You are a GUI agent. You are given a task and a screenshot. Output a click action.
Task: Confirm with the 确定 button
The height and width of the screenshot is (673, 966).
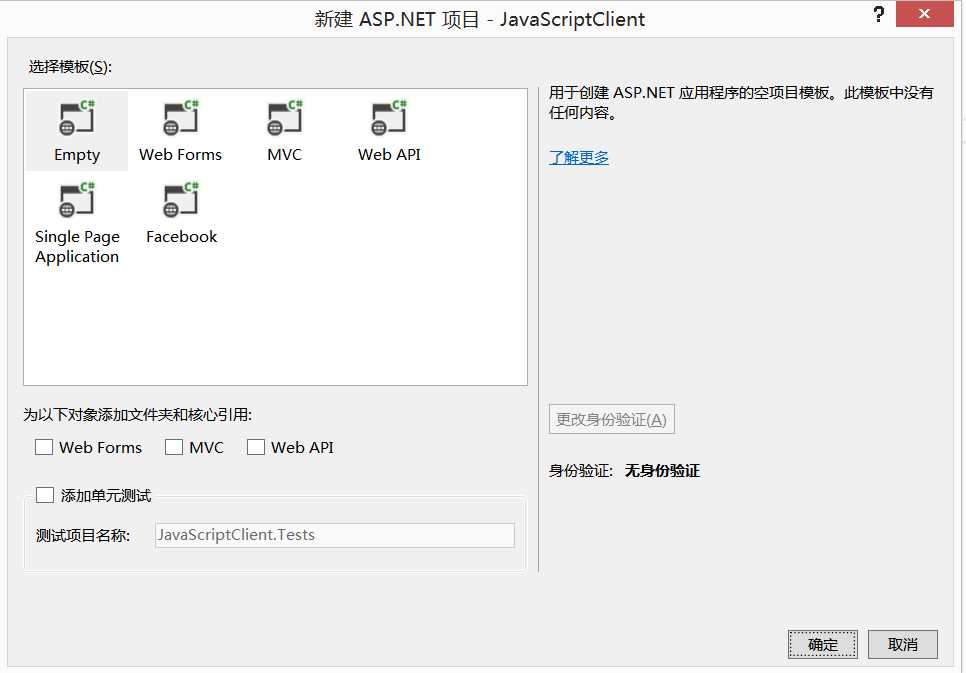click(822, 645)
